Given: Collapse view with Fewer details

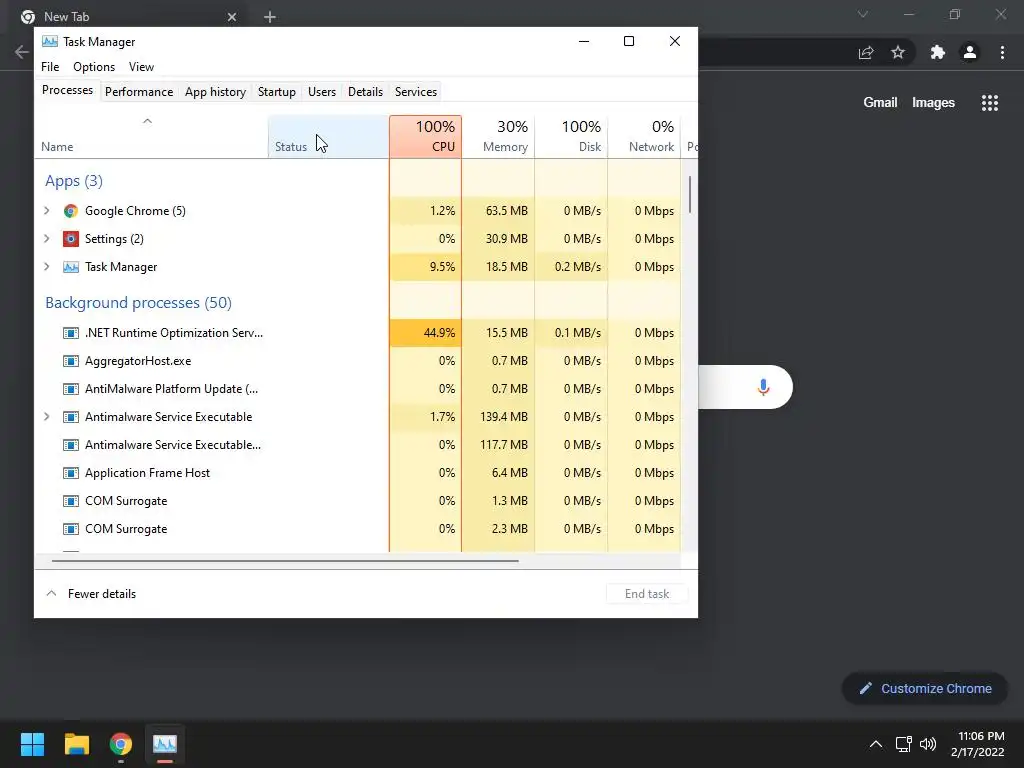Looking at the screenshot, I should [91, 594].
